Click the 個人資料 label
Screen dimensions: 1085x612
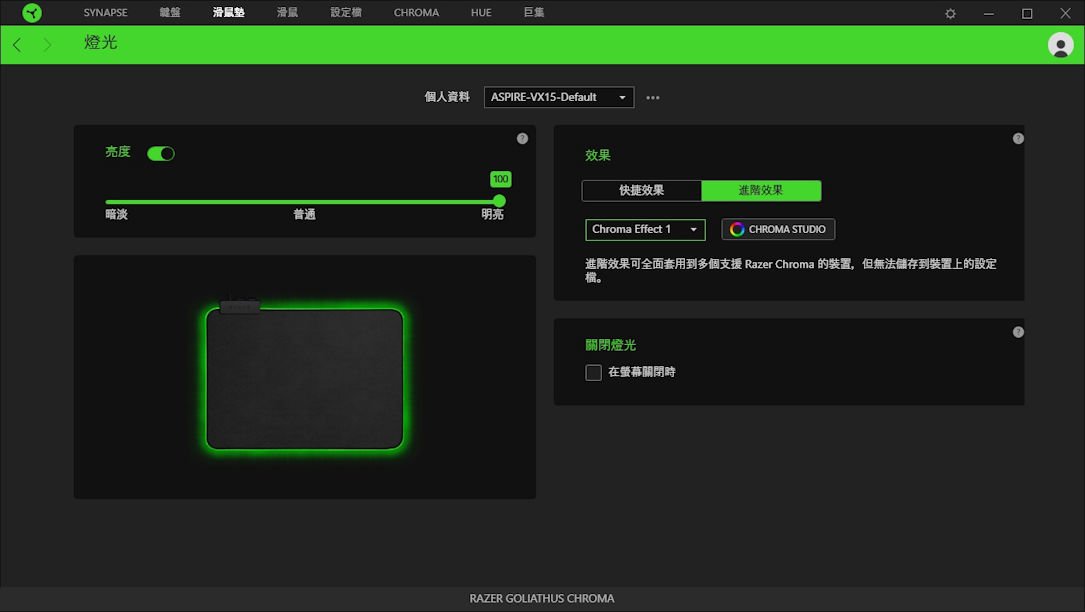tap(447, 97)
